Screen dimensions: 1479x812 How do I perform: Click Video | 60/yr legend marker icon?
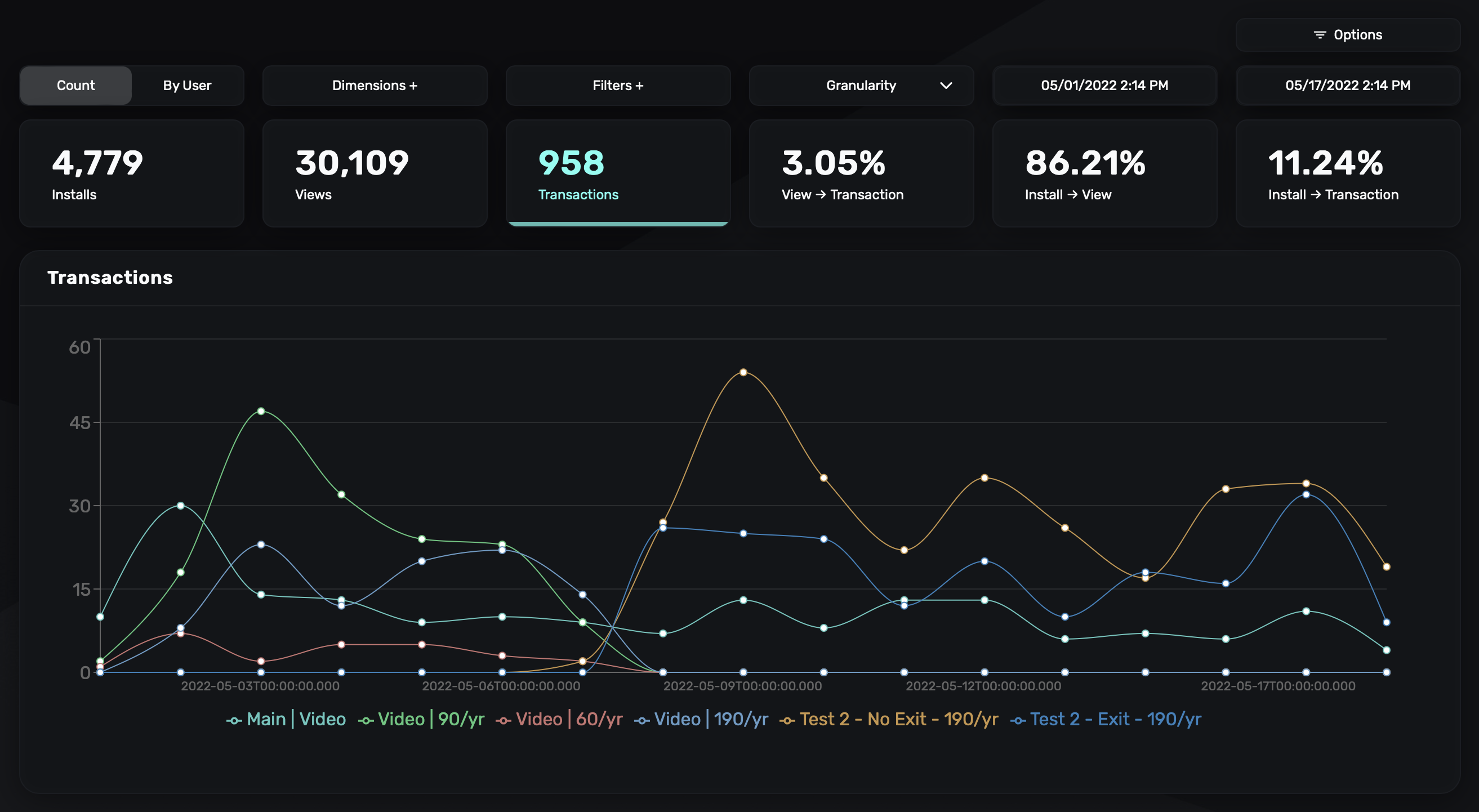(504, 721)
